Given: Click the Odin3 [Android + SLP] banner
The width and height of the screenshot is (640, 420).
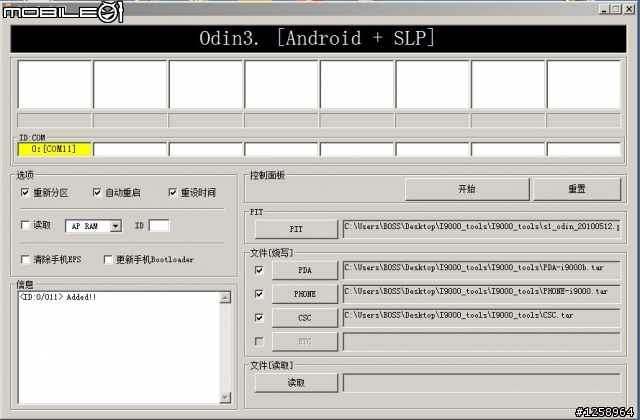Looking at the screenshot, I should coord(318,39).
